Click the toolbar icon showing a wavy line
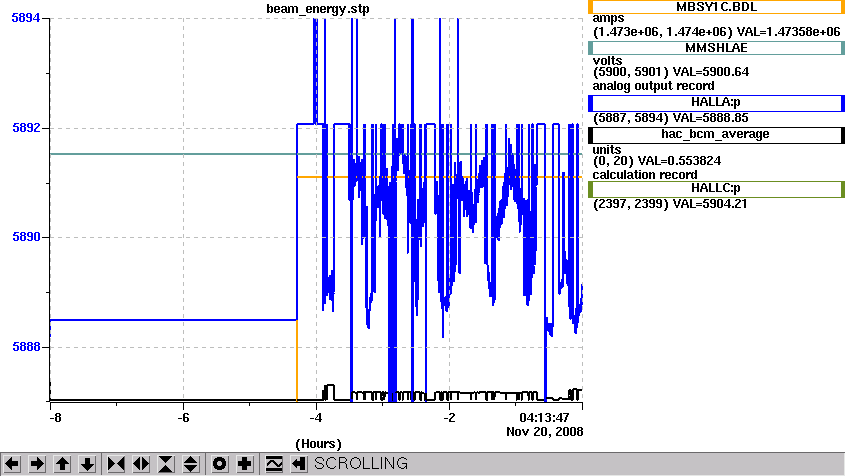This screenshot has height=476, width=845. [274, 464]
